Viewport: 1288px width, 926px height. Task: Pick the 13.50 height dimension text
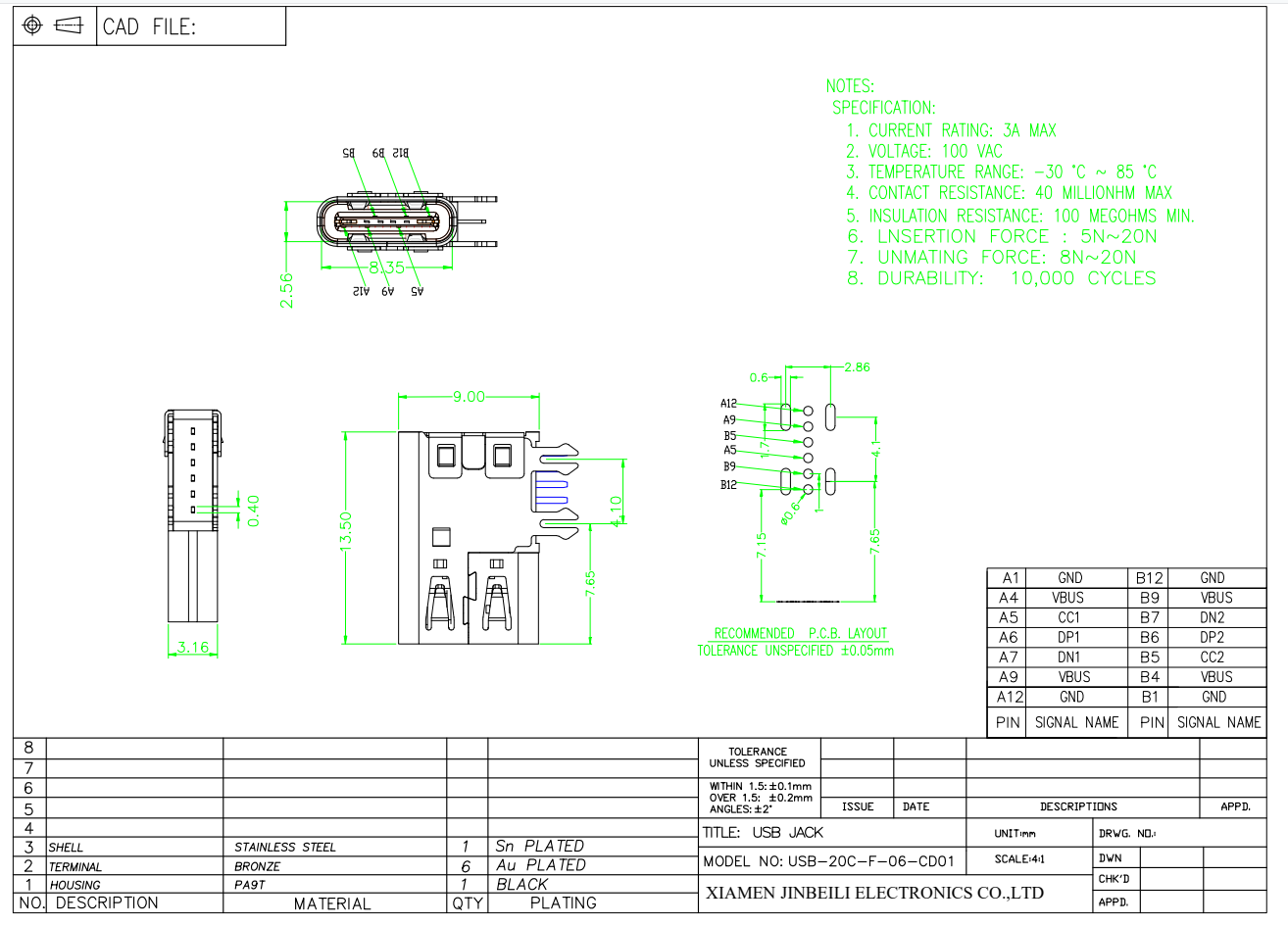(345, 532)
